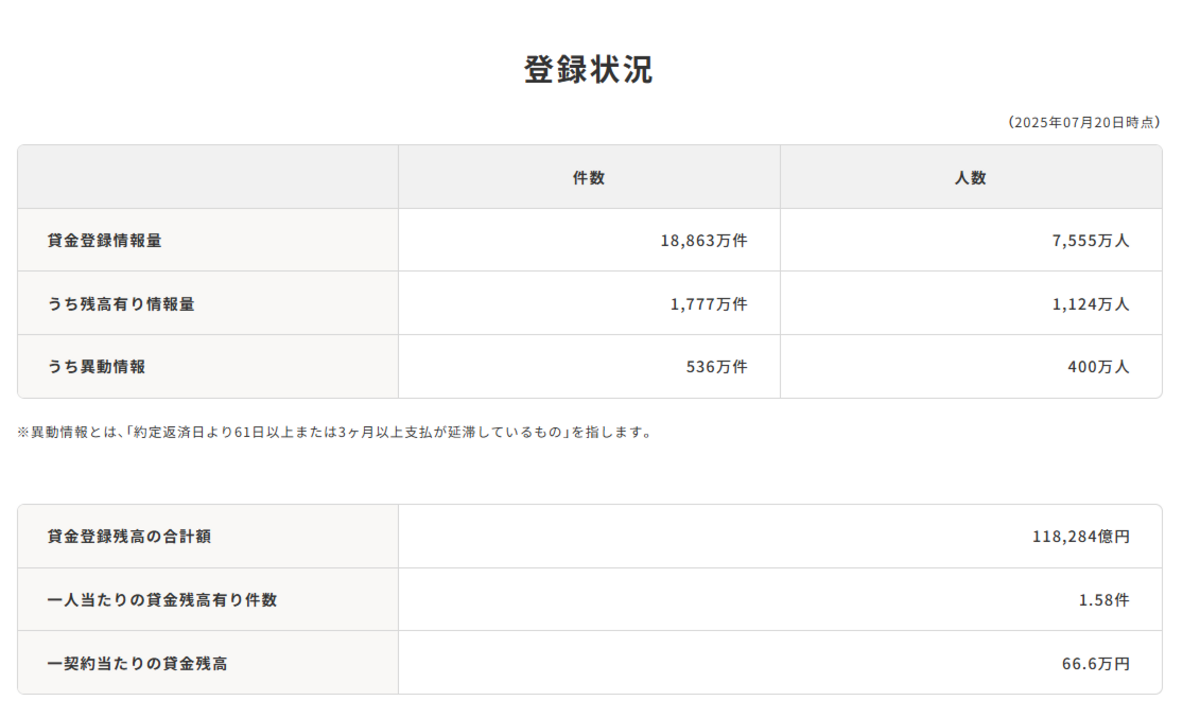The height and width of the screenshot is (718, 1200).
Task: Click the ※異動情報とは footnote text
Action: point(335,433)
